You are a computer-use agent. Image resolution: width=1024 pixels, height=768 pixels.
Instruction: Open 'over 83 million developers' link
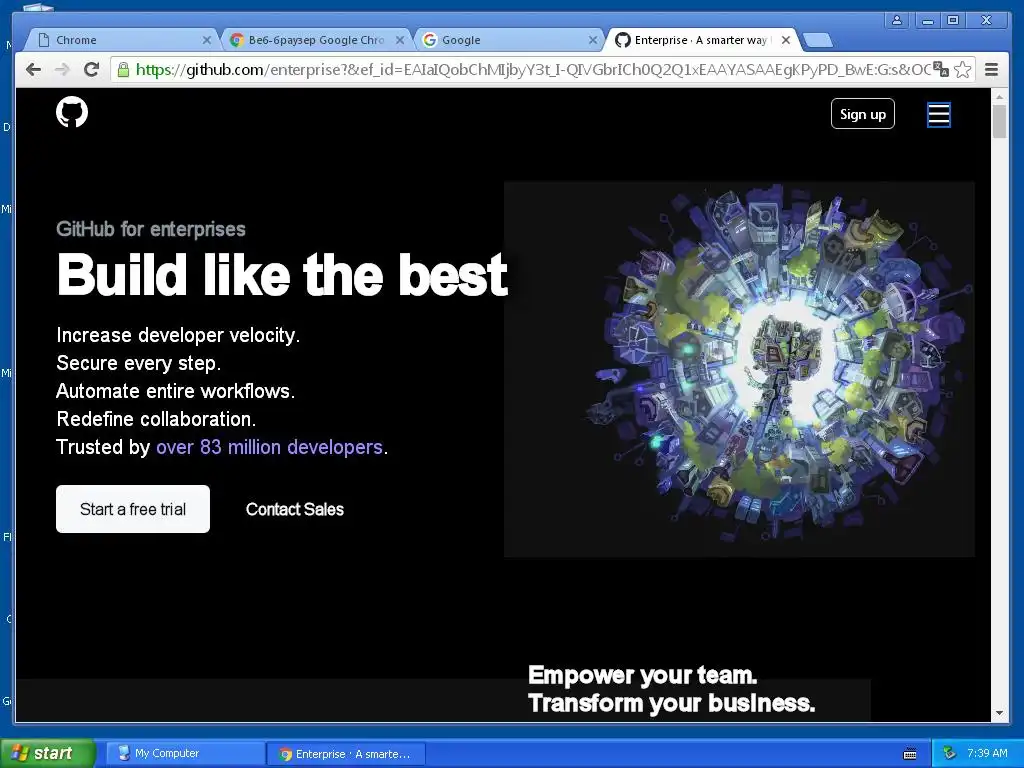(x=269, y=447)
